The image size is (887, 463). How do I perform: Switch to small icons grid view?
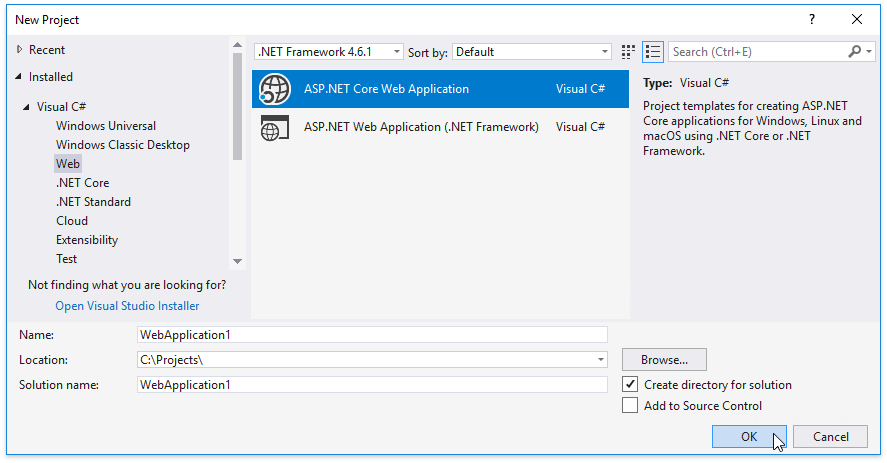tap(628, 52)
